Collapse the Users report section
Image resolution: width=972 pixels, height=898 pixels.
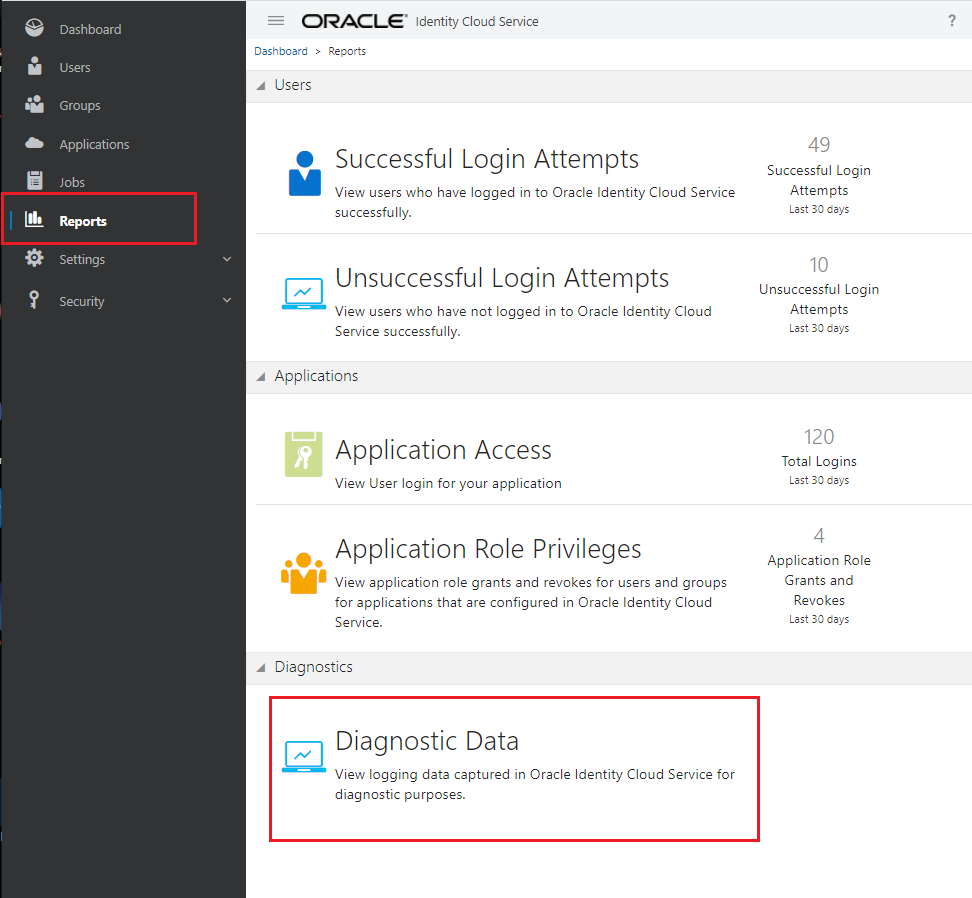point(262,86)
